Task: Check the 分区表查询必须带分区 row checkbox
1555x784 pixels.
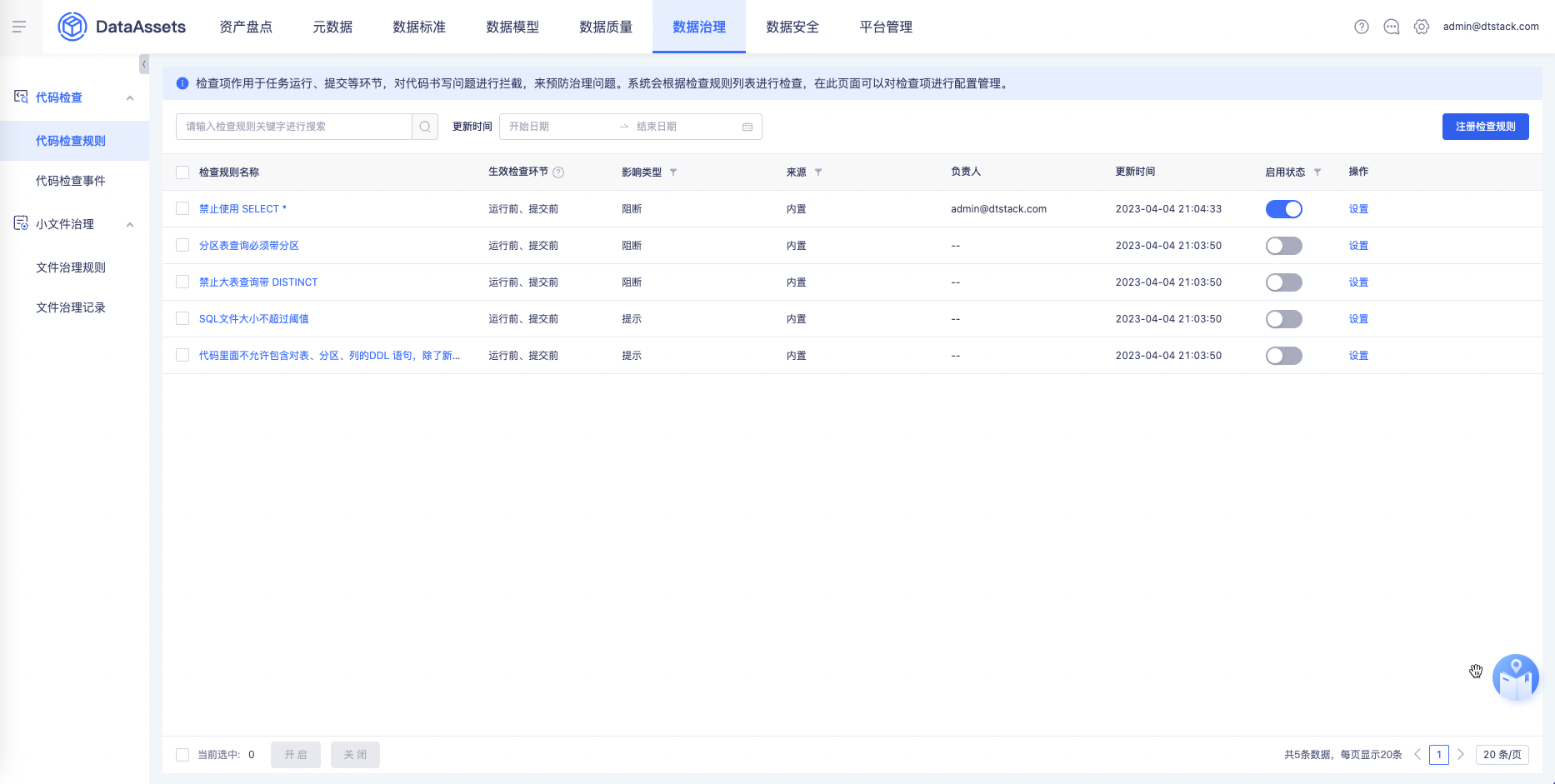Action: (182, 245)
